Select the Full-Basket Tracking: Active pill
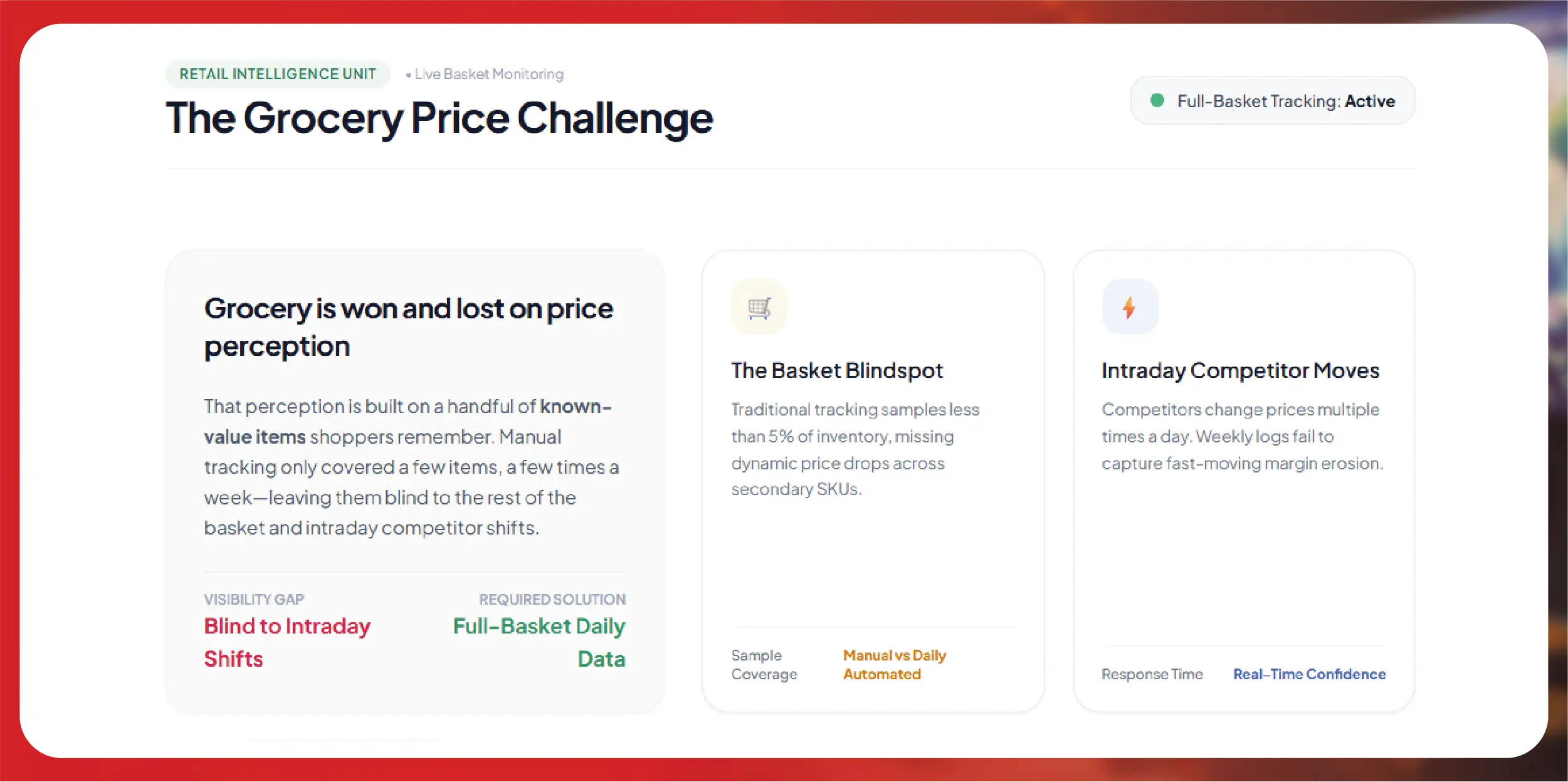Image resolution: width=1568 pixels, height=782 pixels. [1273, 100]
